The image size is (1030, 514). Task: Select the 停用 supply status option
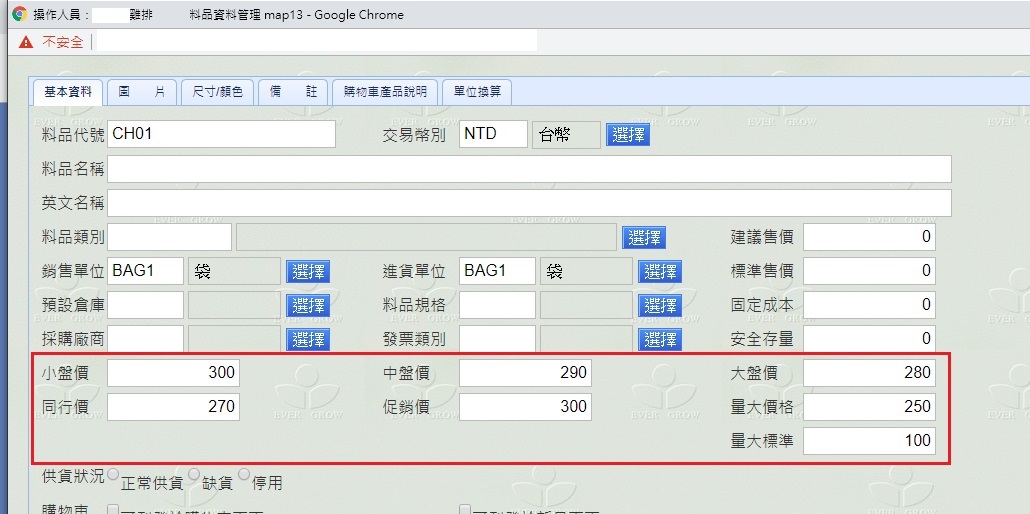(244, 474)
